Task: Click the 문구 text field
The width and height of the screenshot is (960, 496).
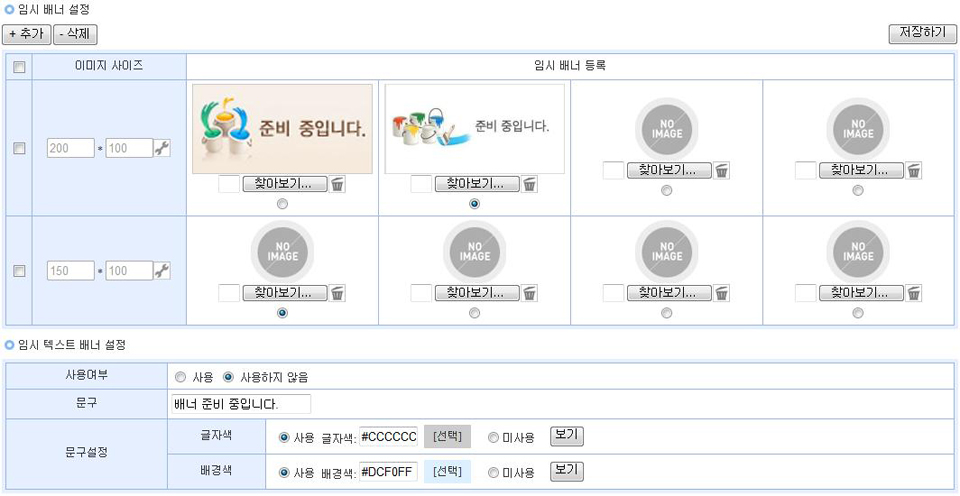Action: 240,404
